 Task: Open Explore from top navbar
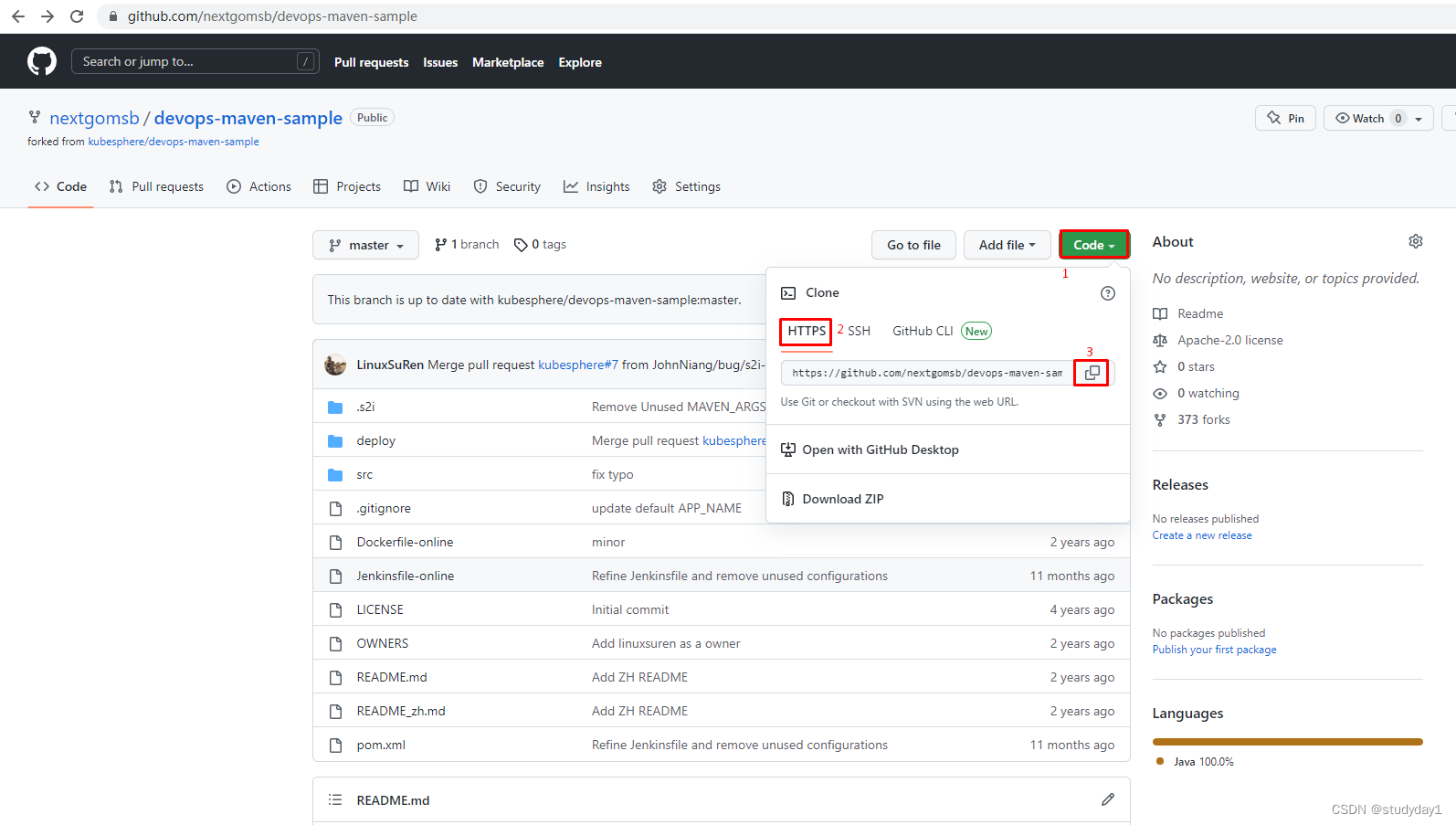[580, 62]
